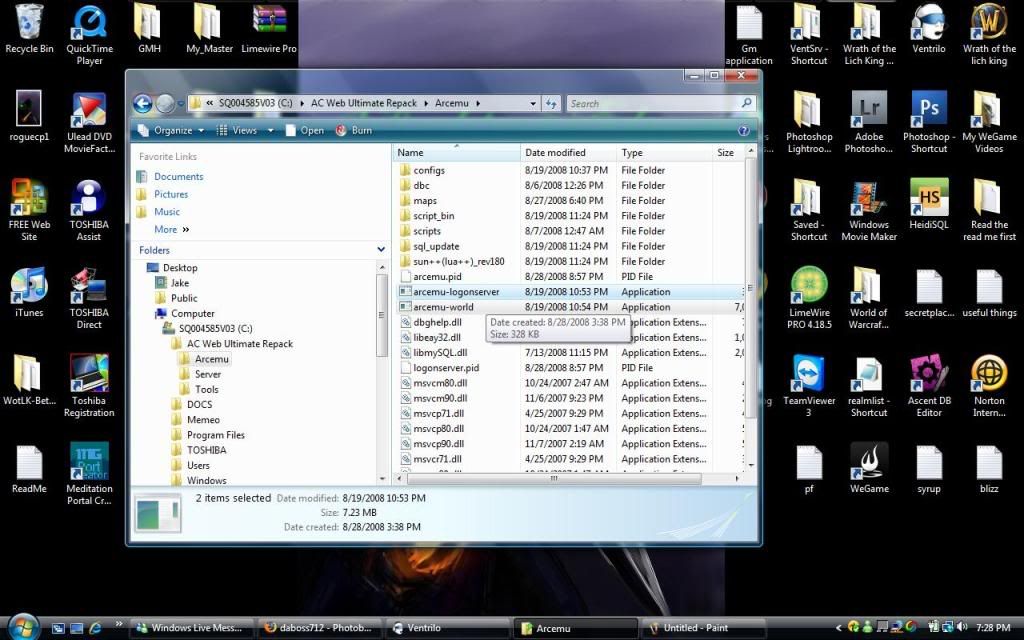Select the LimeWire PRO 4.18.5 icon

tap(809, 298)
